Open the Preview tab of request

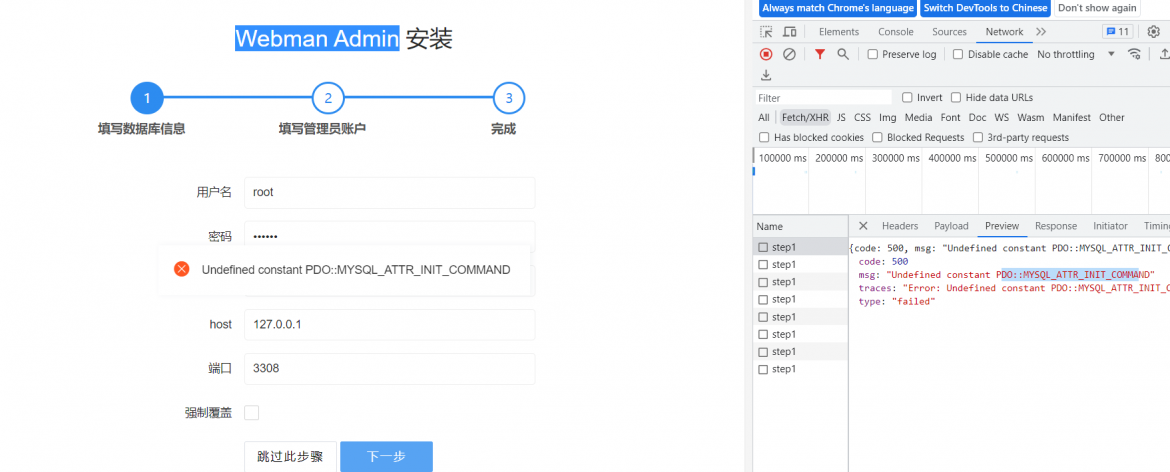pyautogui.click(x=1002, y=226)
